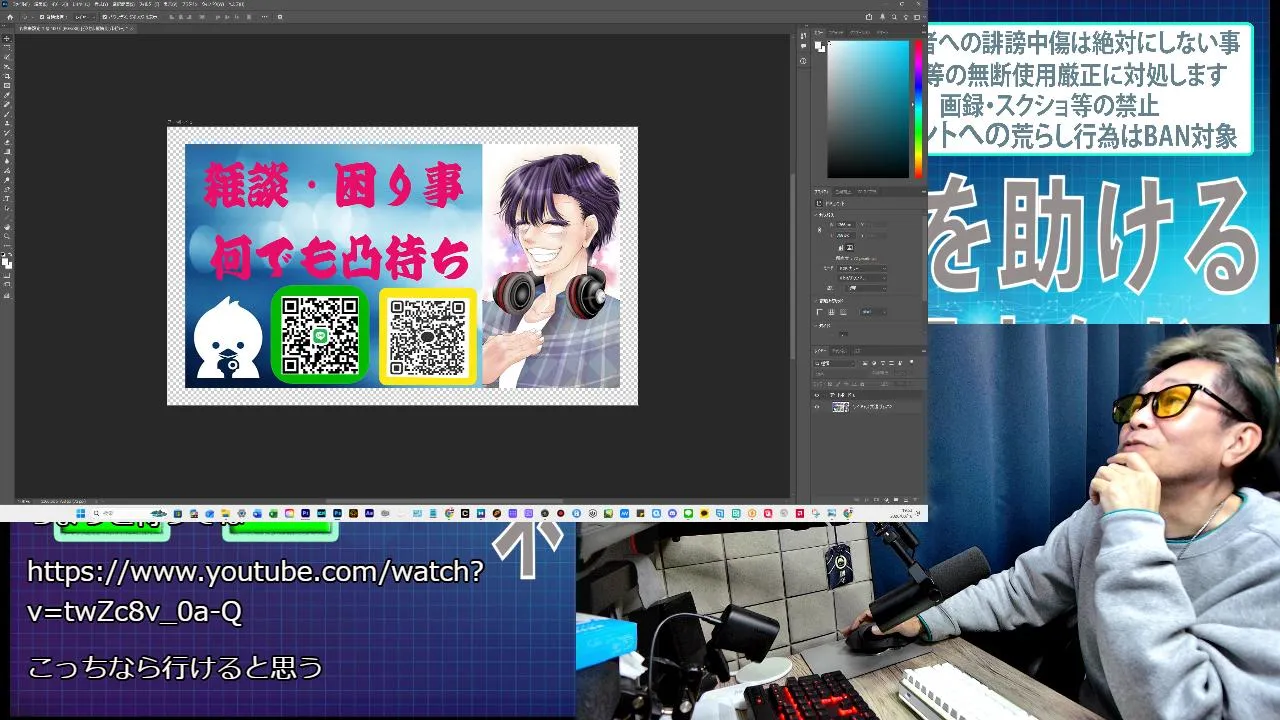Select the Zoom tool in toolbar
Viewport: 1280px width, 720px height.
pyautogui.click(x=7, y=236)
